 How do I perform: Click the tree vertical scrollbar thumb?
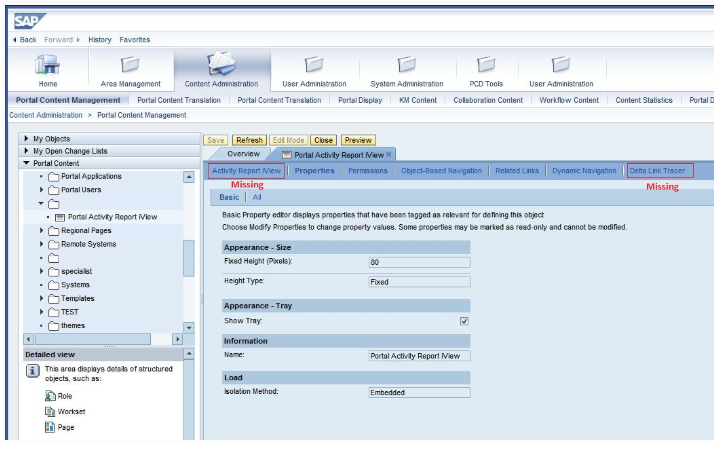(189, 258)
